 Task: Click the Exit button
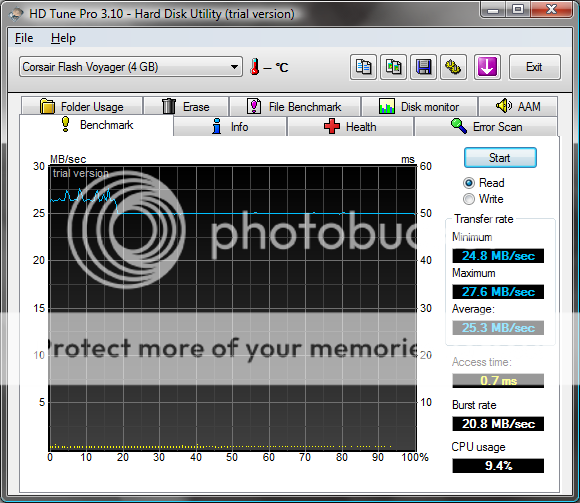pyautogui.click(x=535, y=67)
